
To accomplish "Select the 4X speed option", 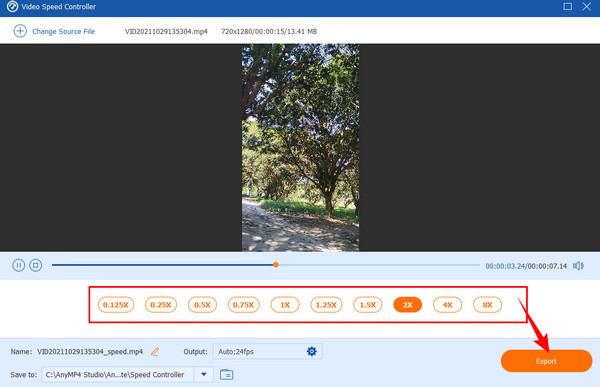I will [x=447, y=305].
